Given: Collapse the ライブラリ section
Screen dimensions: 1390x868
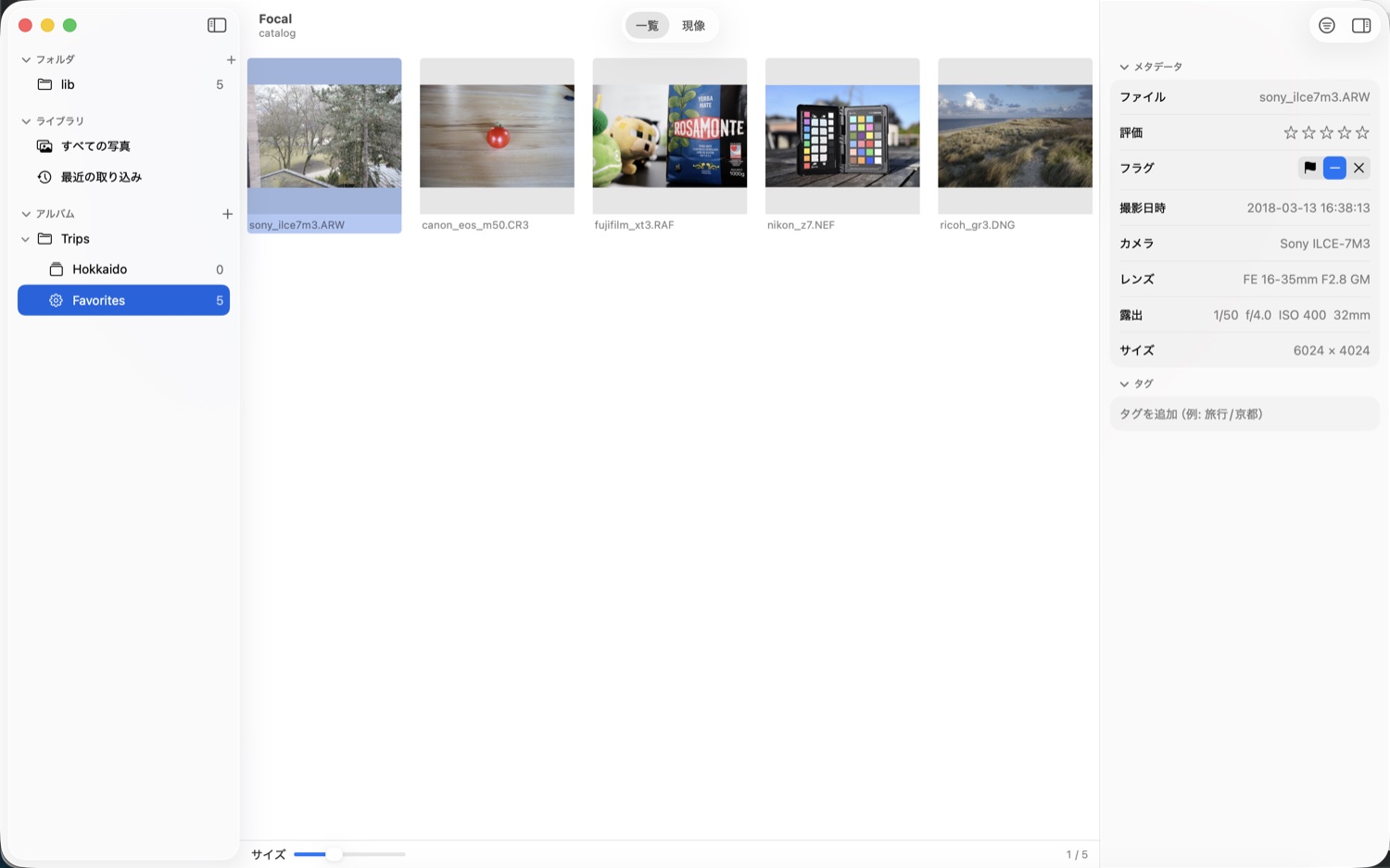Looking at the screenshot, I should [x=26, y=121].
